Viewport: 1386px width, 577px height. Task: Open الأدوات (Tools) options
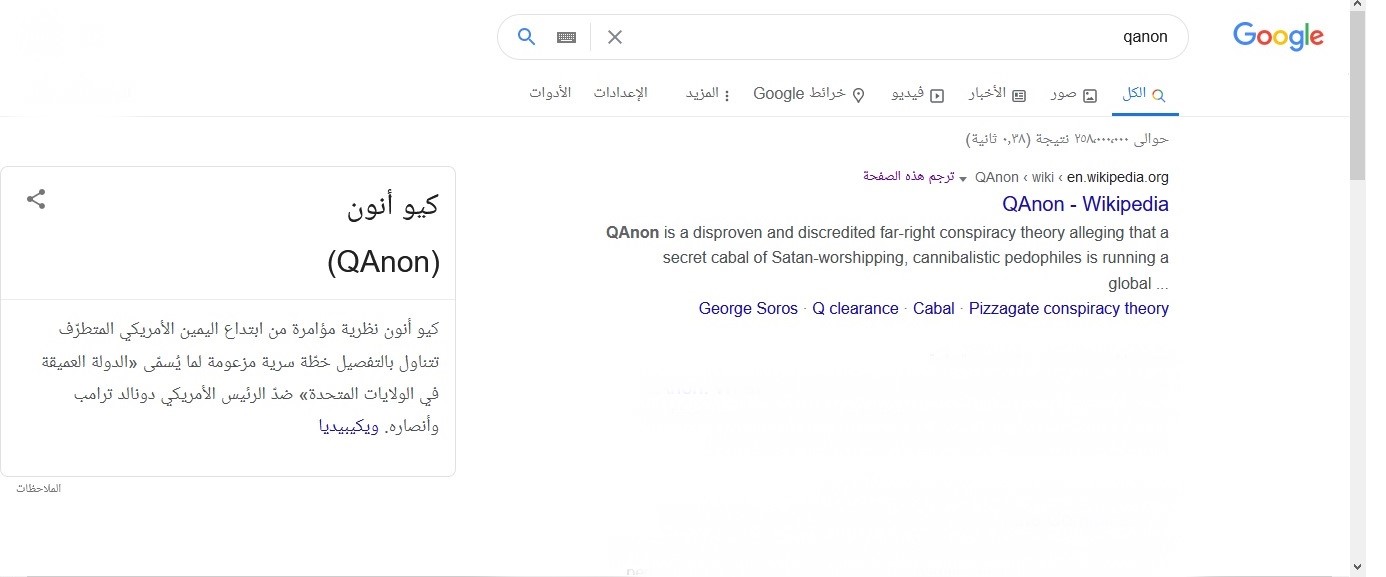(x=550, y=93)
